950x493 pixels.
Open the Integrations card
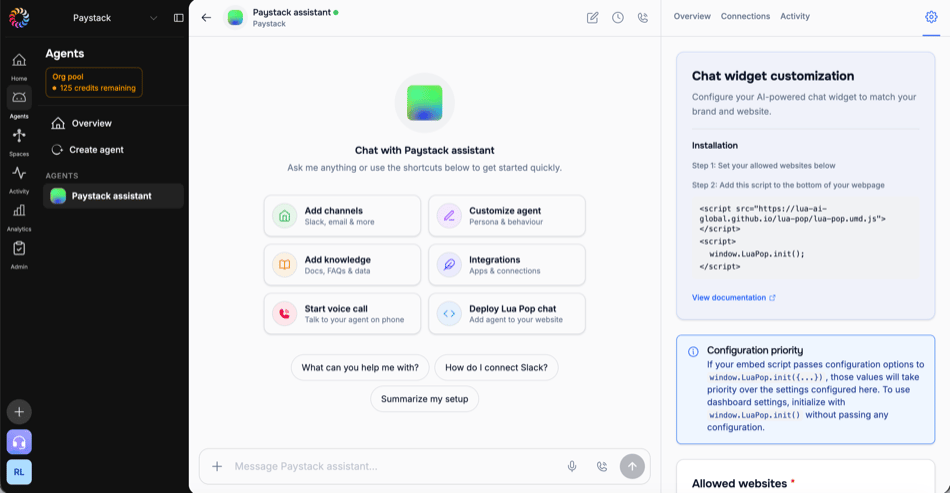tap(507, 265)
